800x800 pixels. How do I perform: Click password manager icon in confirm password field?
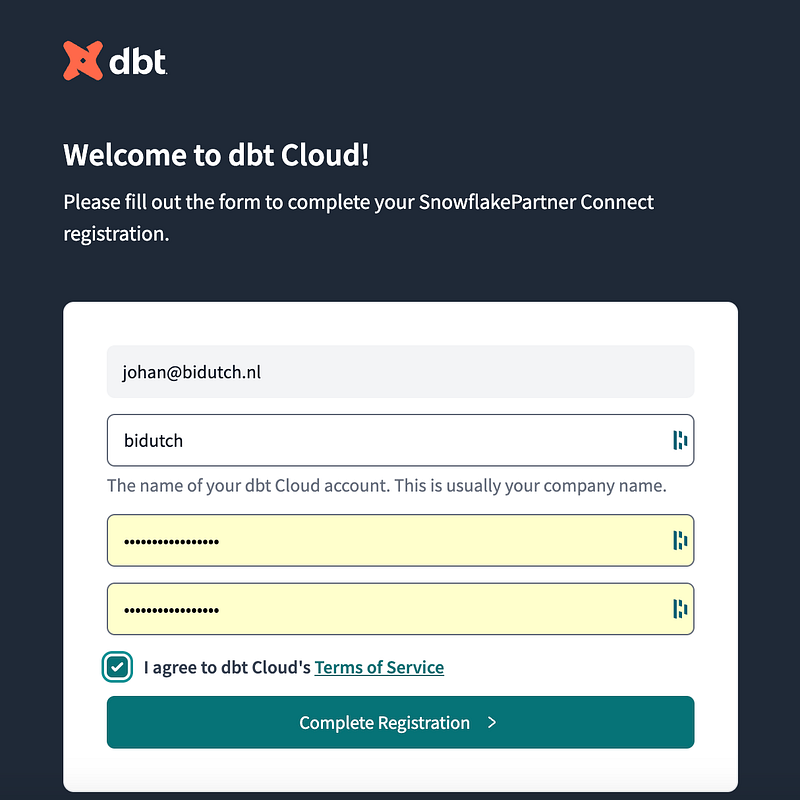(680, 609)
